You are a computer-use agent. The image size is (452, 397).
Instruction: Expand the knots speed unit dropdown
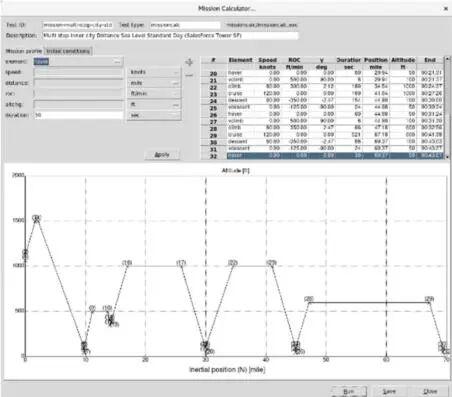[154, 72]
